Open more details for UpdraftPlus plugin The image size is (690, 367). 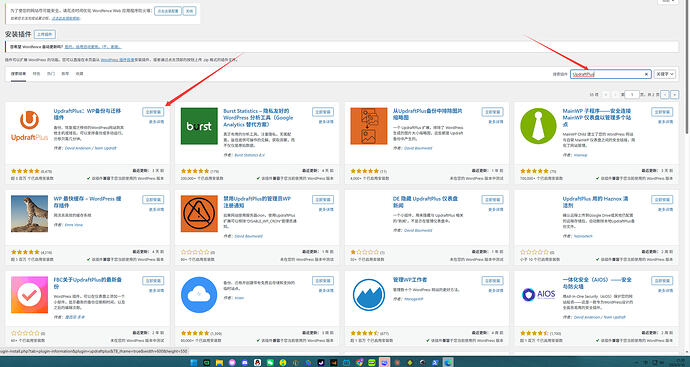click(156, 122)
